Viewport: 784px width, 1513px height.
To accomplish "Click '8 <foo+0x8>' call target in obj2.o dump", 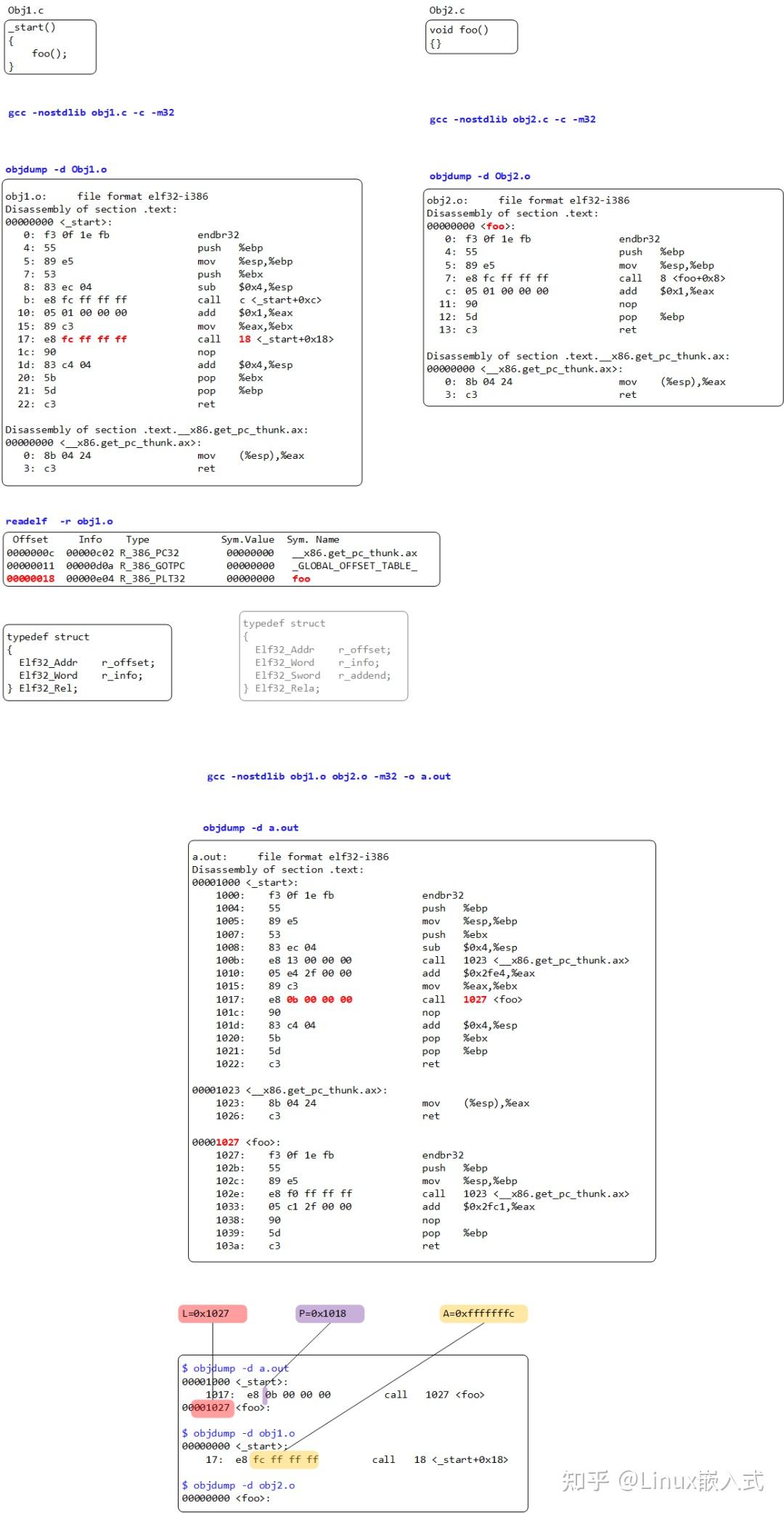I will tap(693, 278).
